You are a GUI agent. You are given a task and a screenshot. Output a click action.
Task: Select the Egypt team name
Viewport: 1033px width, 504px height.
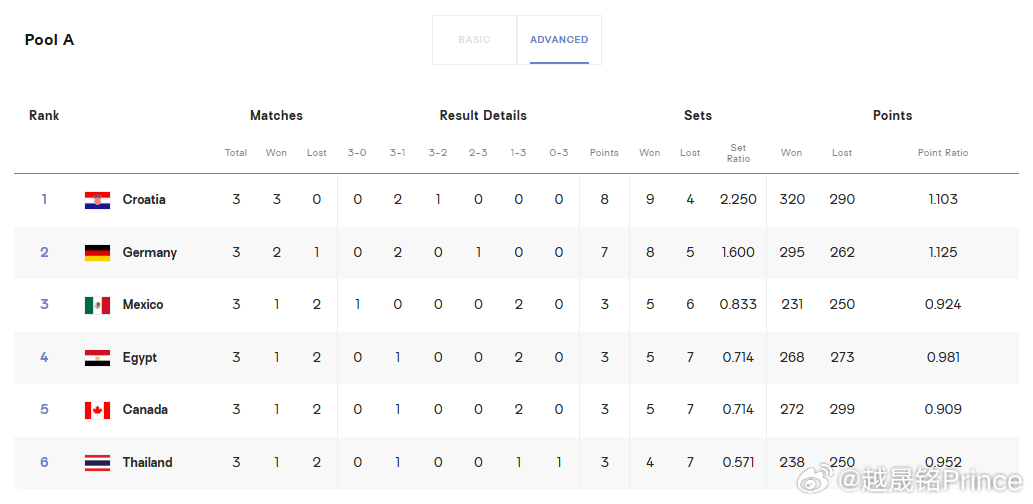140,358
